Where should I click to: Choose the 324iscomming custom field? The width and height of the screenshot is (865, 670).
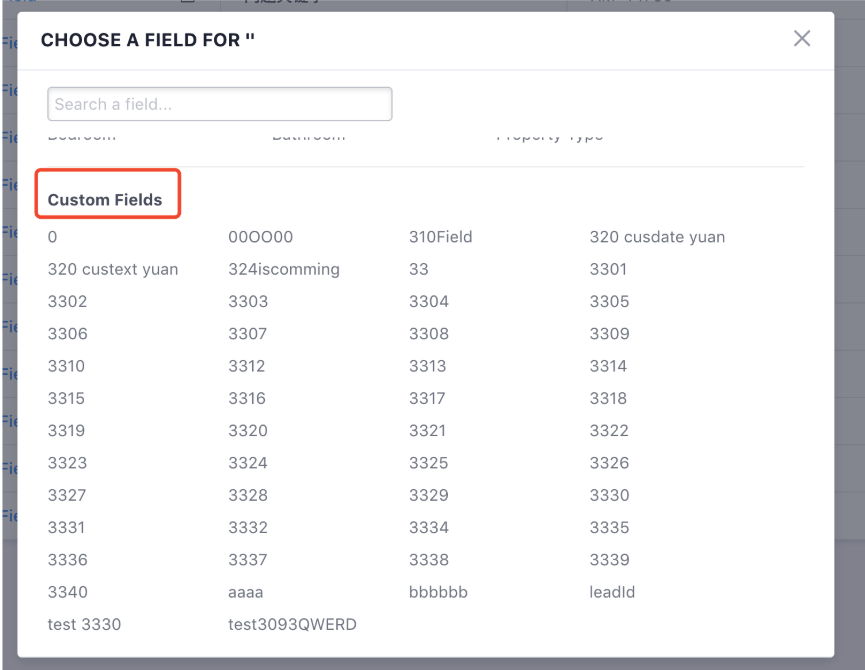(x=284, y=269)
